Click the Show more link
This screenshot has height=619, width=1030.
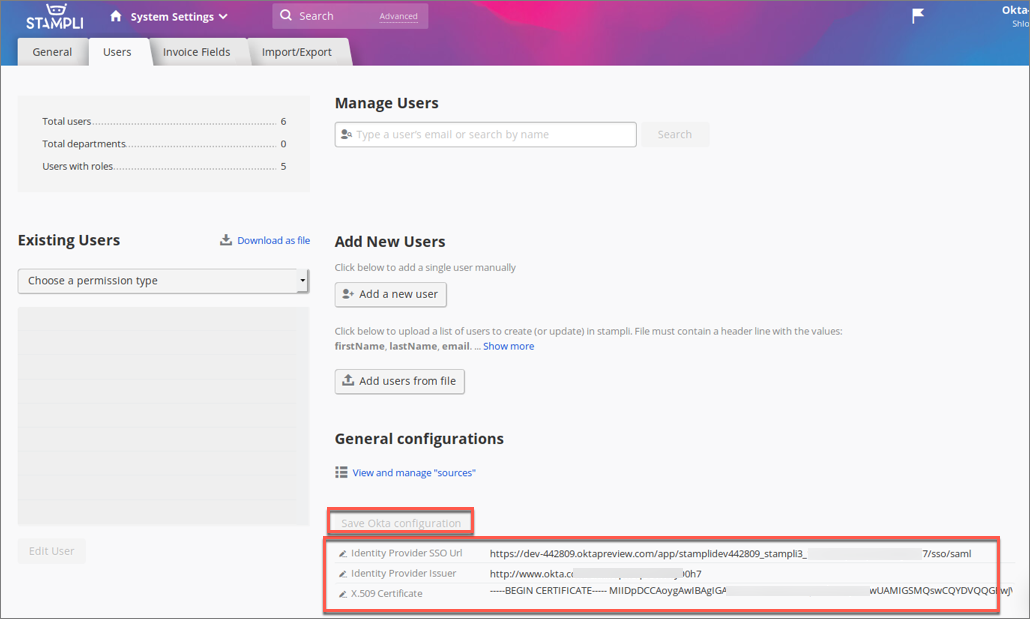508,346
